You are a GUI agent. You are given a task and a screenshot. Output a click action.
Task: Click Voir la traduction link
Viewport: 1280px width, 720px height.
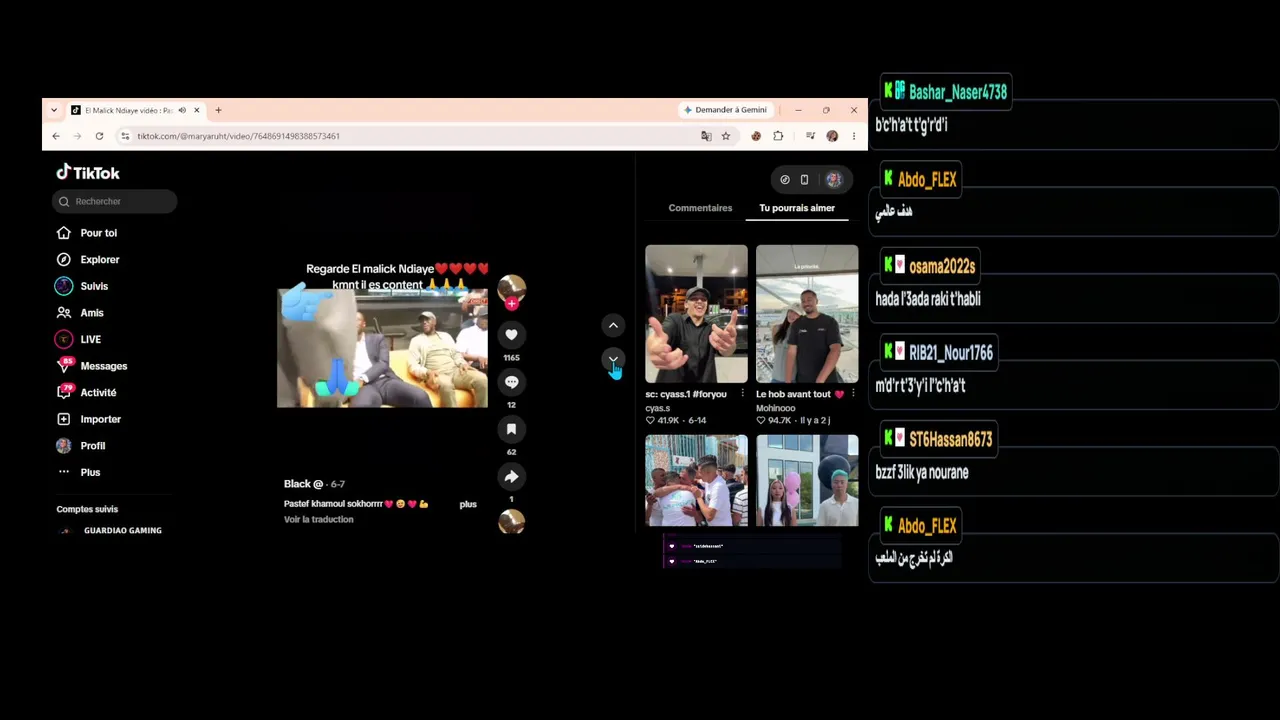[x=319, y=520]
